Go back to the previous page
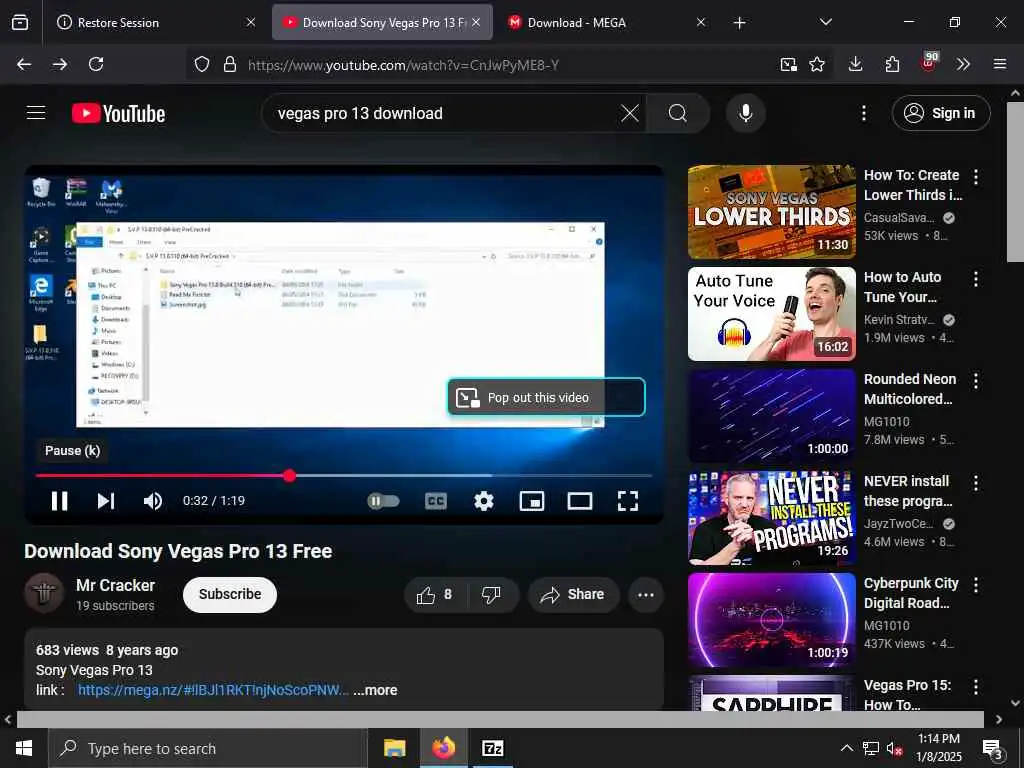The width and height of the screenshot is (1024, 768). click(x=24, y=64)
